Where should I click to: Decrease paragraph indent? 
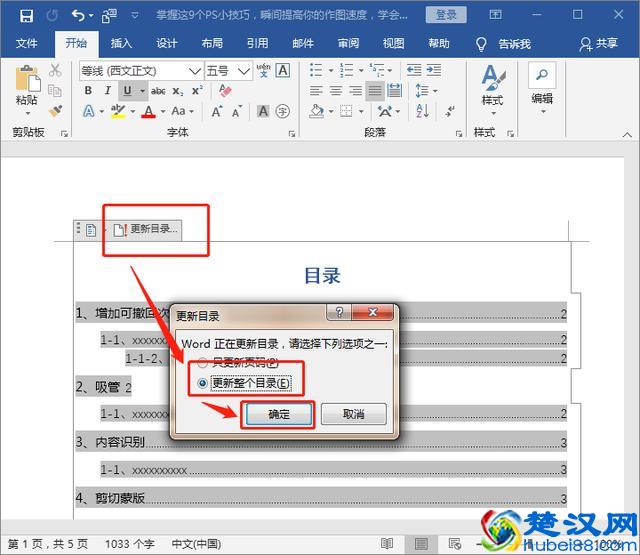point(414,70)
